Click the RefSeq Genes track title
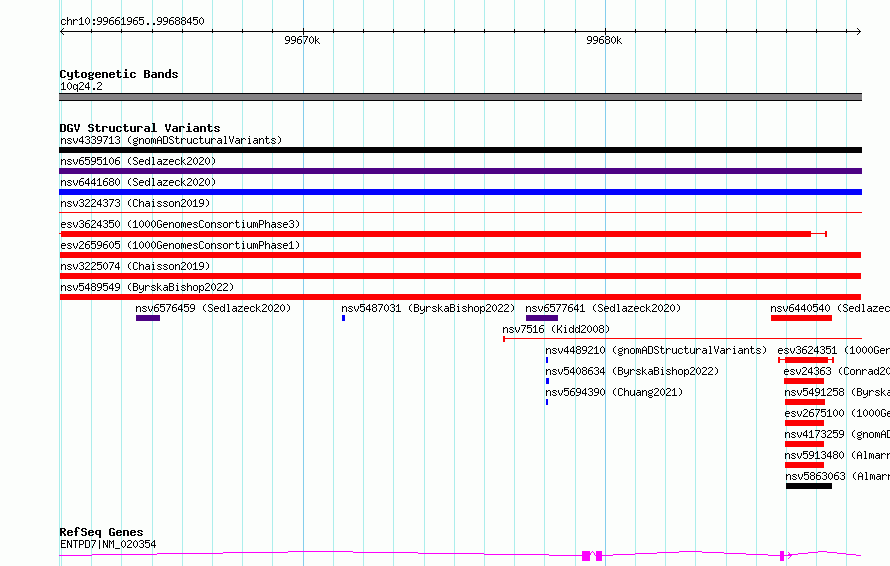 click(x=101, y=532)
